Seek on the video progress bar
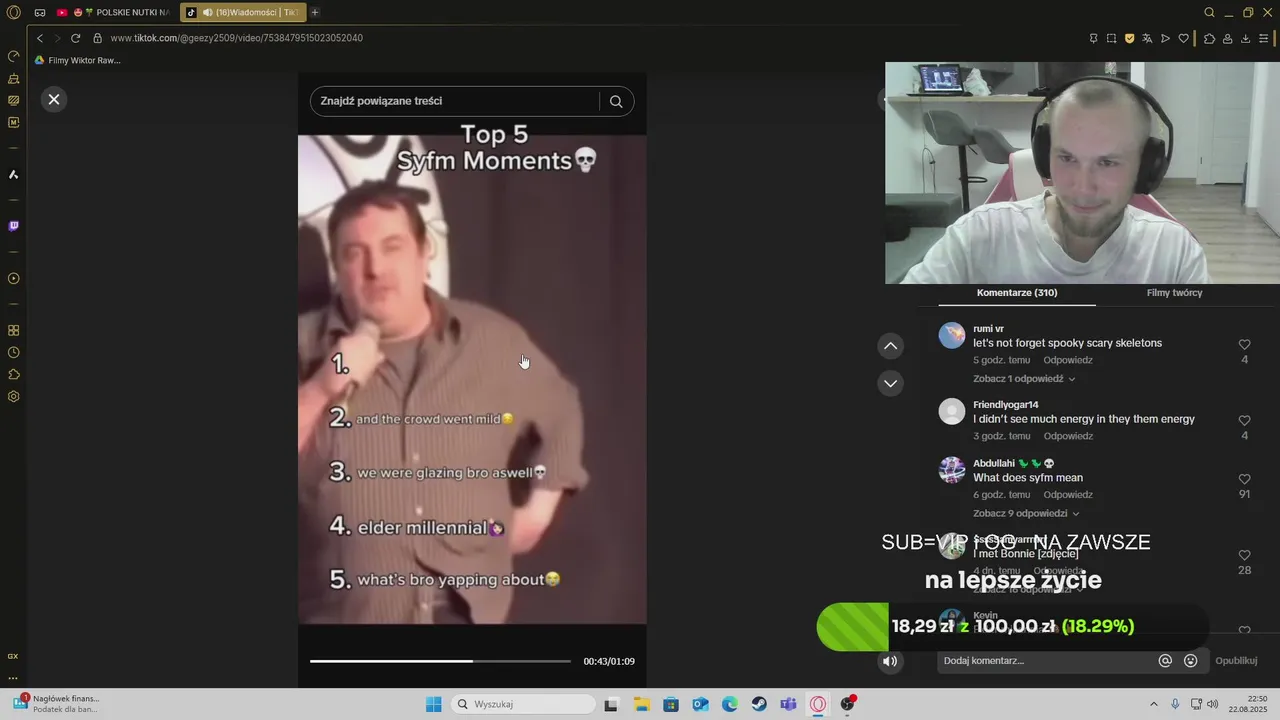The width and height of the screenshot is (1280, 720). (x=440, y=661)
